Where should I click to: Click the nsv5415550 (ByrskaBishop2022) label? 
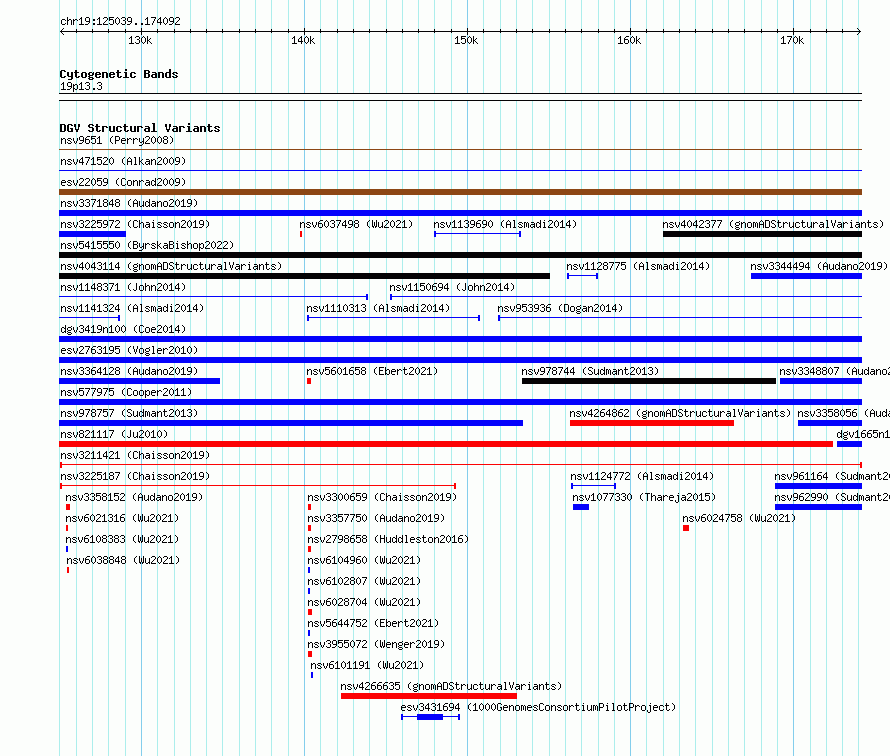pyautogui.click(x=147, y=245)
